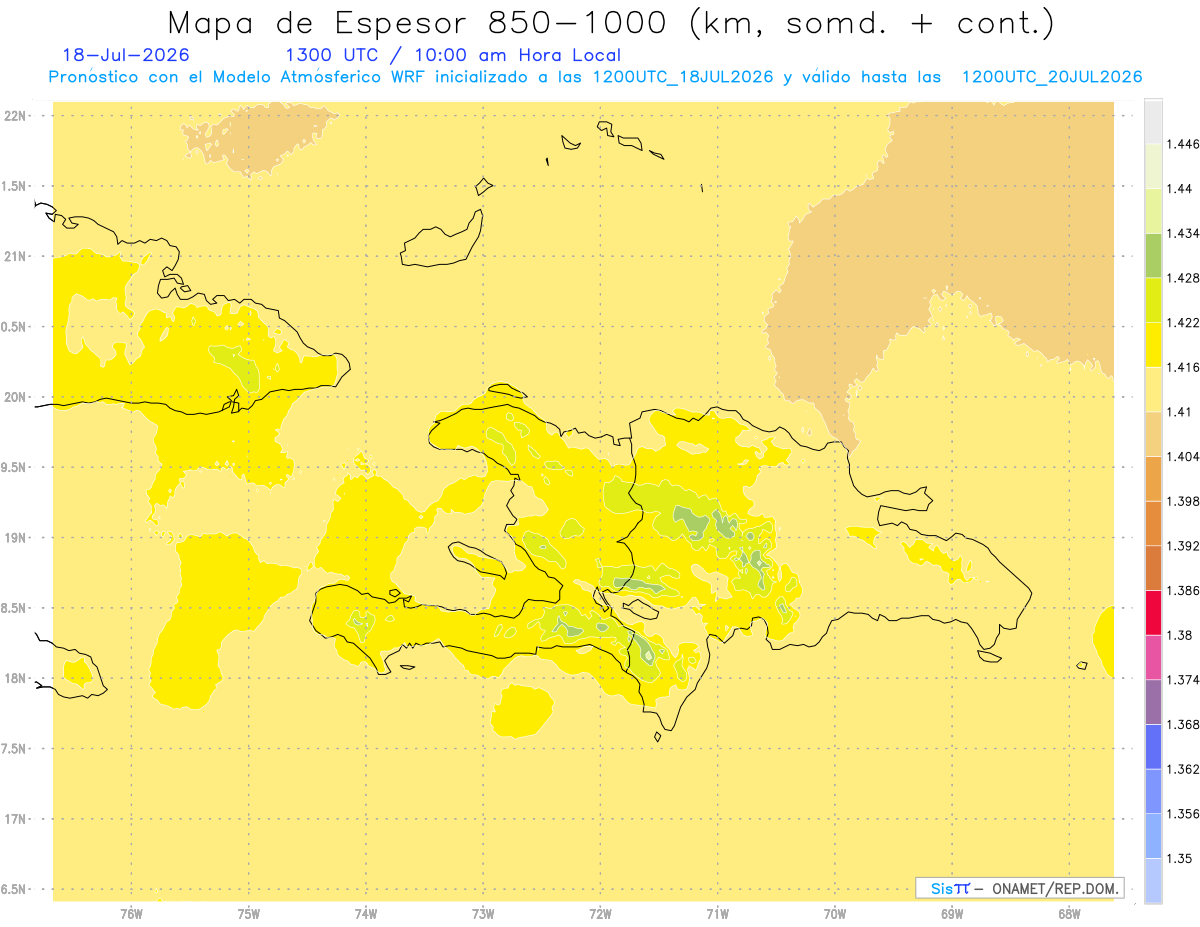Click the time label '1300 UTC / 10:00 am Hora Local'
This screenshot has width=1200, height=927.
pyautogui.click(x=453, y=55)
